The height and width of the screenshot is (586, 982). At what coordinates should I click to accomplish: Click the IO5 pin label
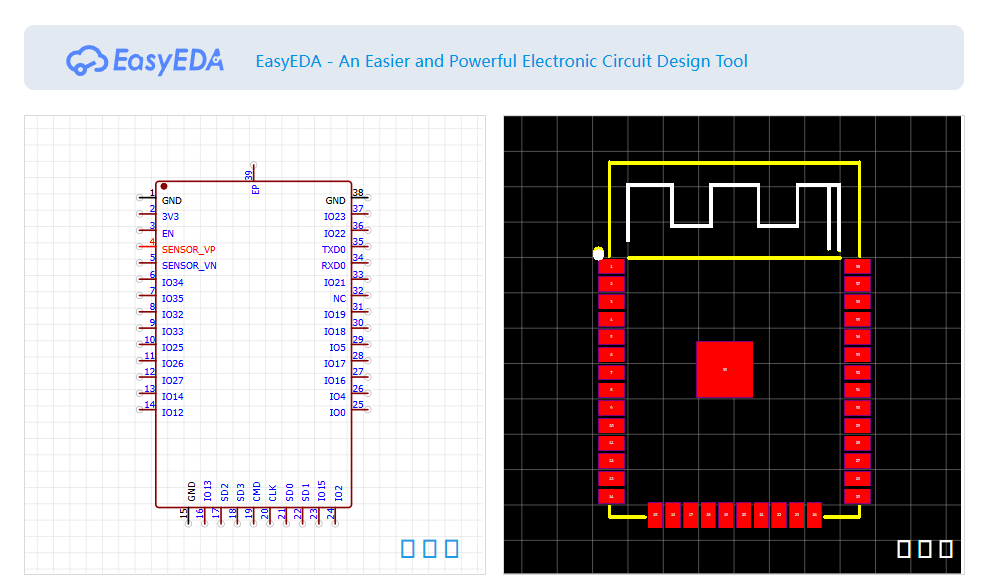pyautogui.click(x=338, y=347)
